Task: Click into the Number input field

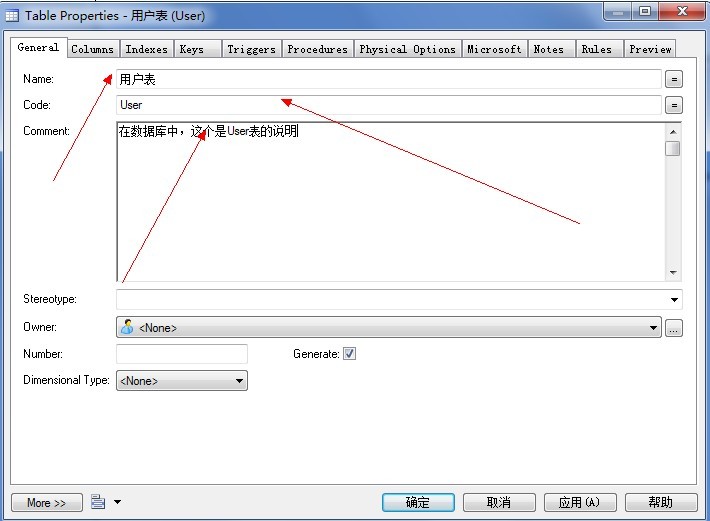Action: pos(182,354)
